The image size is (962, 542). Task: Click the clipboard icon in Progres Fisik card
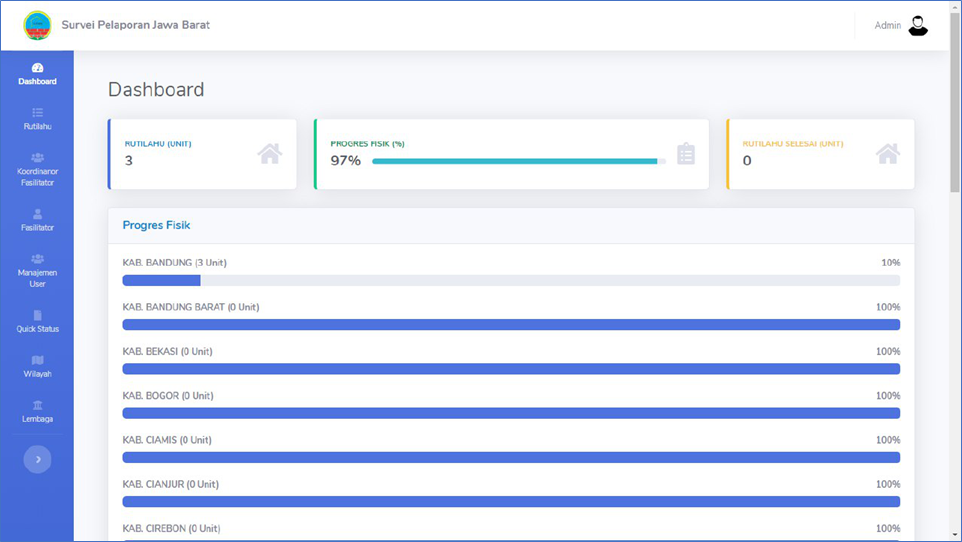(685, 154)
